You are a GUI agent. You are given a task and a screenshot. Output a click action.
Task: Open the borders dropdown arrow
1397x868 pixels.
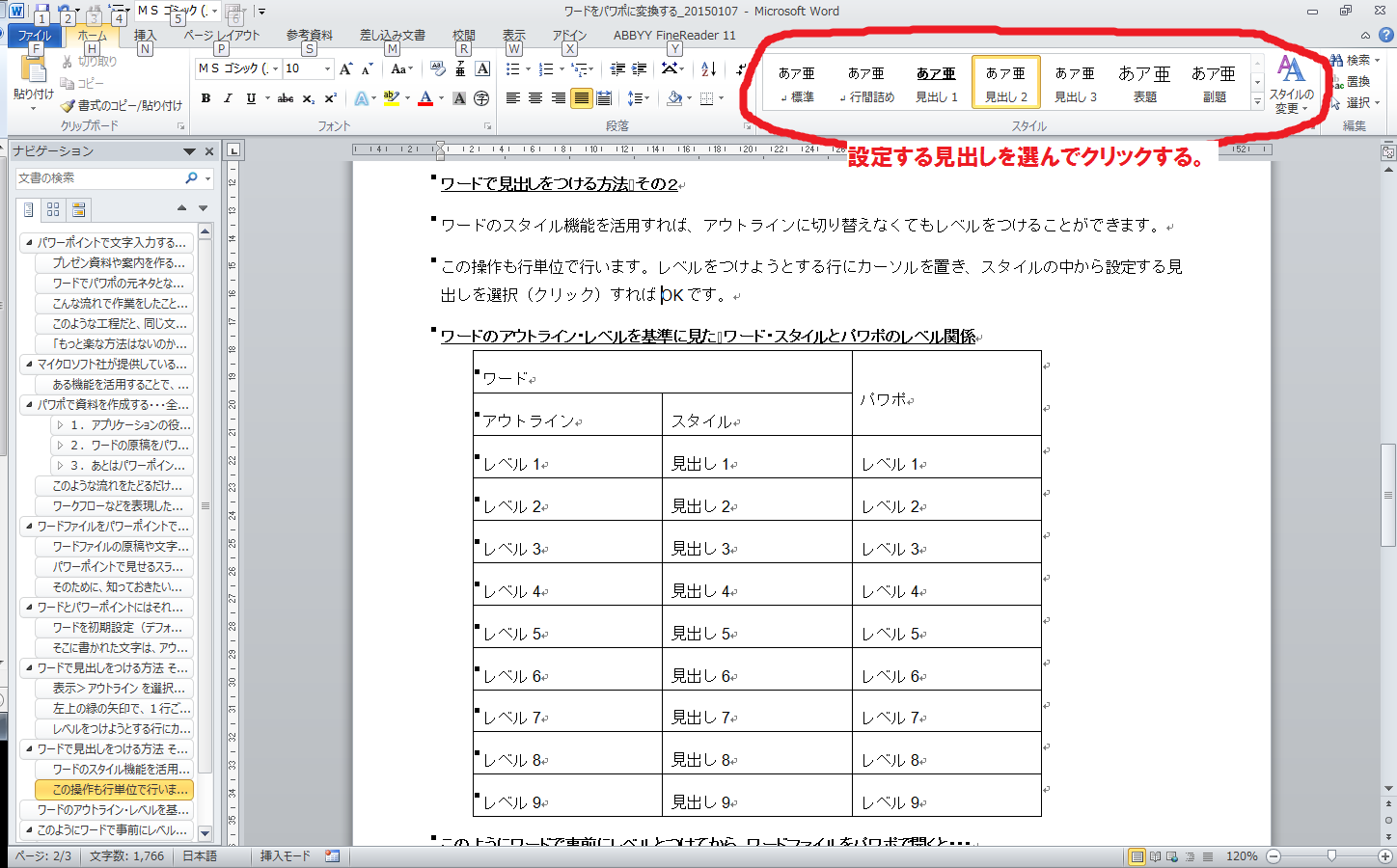[x=722, y=98]
